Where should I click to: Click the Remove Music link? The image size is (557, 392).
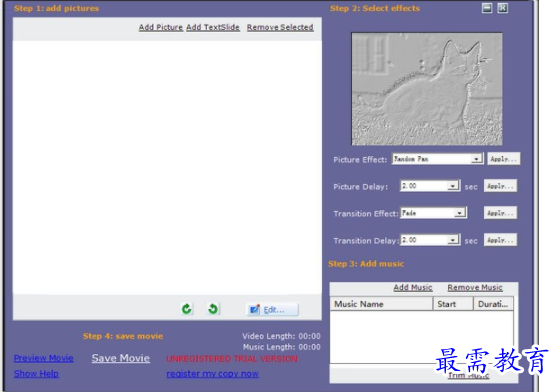(x=475, y=287)
